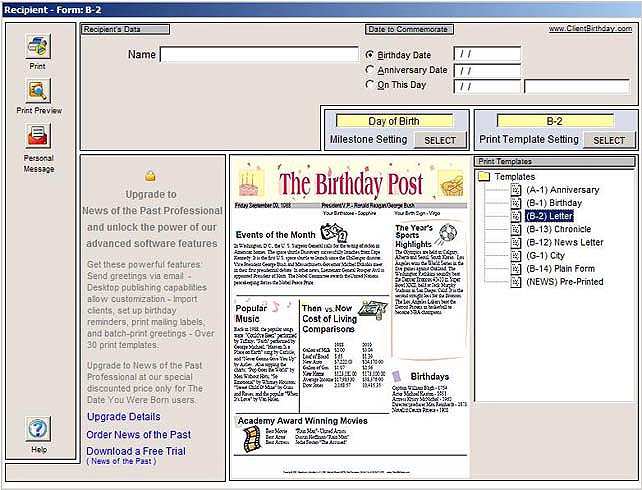The image size is (642, 490).
Task: Click SELECT for Print Template Setting
Action: (x=609, y=140)
